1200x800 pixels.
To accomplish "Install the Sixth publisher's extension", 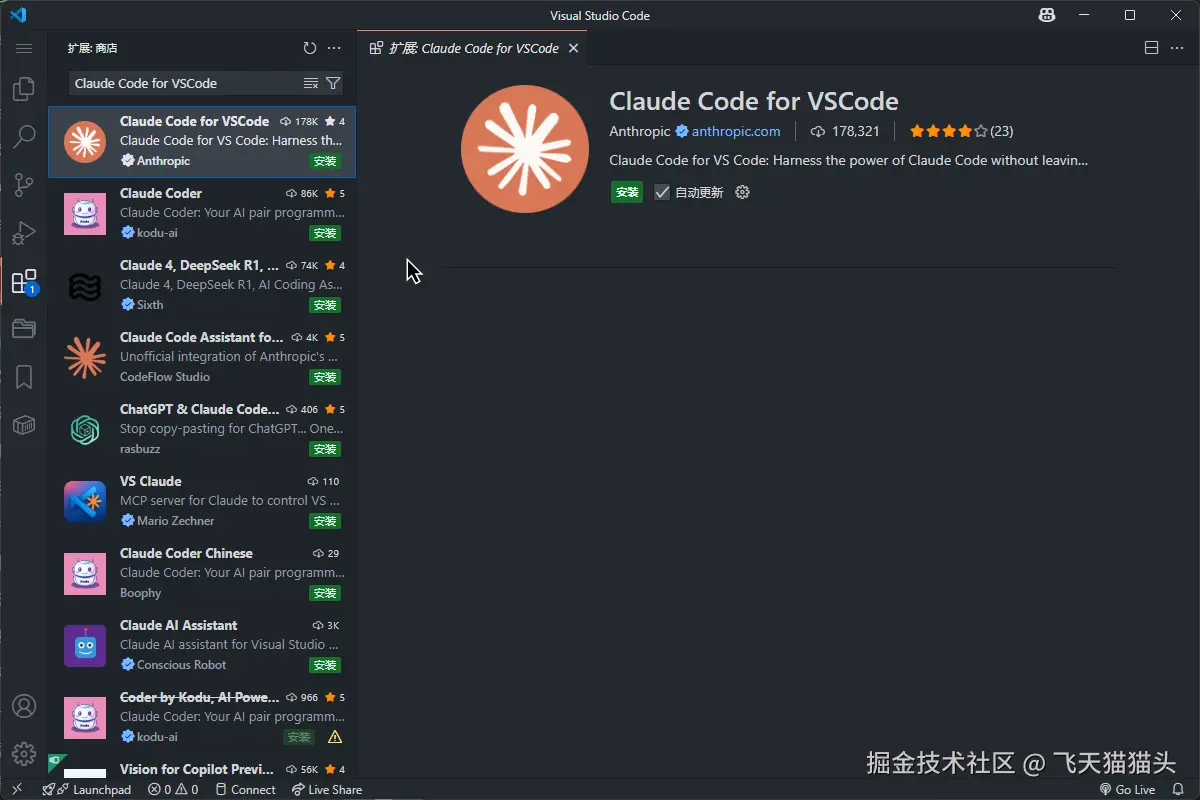I will 325,305.
